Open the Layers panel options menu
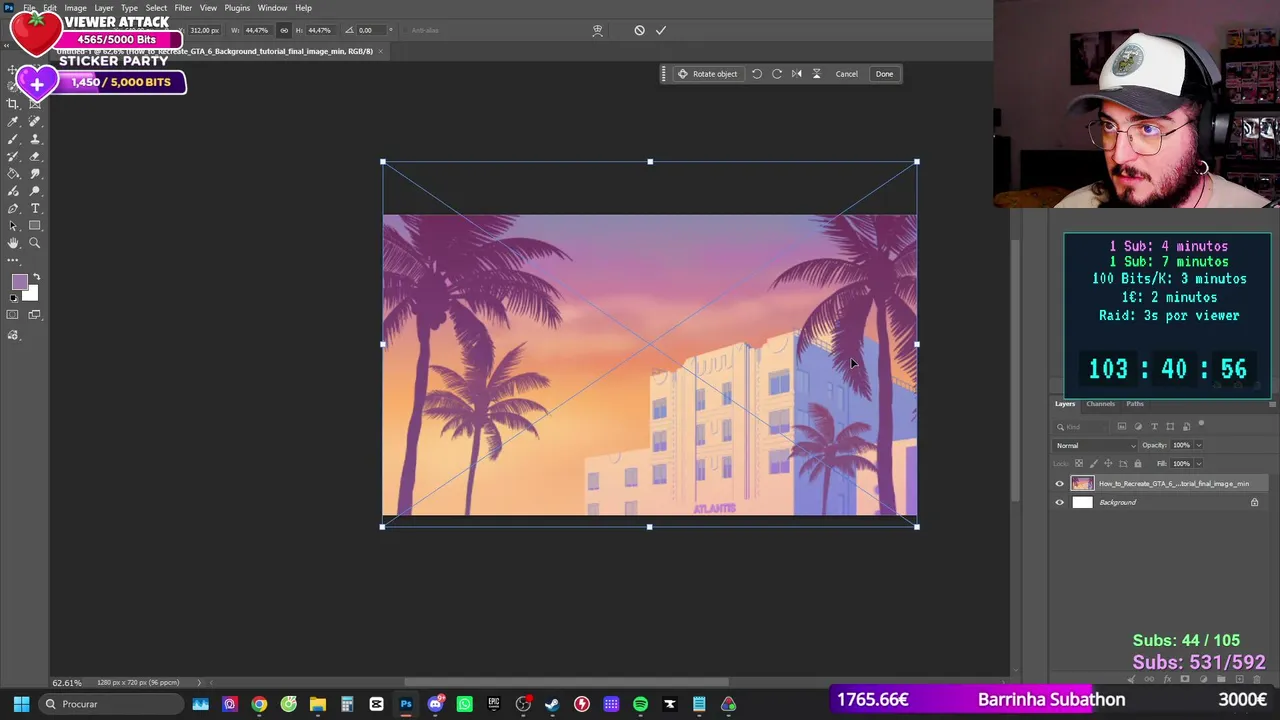Image resolution: width=1280 pixels, height=720 pixels. pyautogui.click(x=1272, y=404)
